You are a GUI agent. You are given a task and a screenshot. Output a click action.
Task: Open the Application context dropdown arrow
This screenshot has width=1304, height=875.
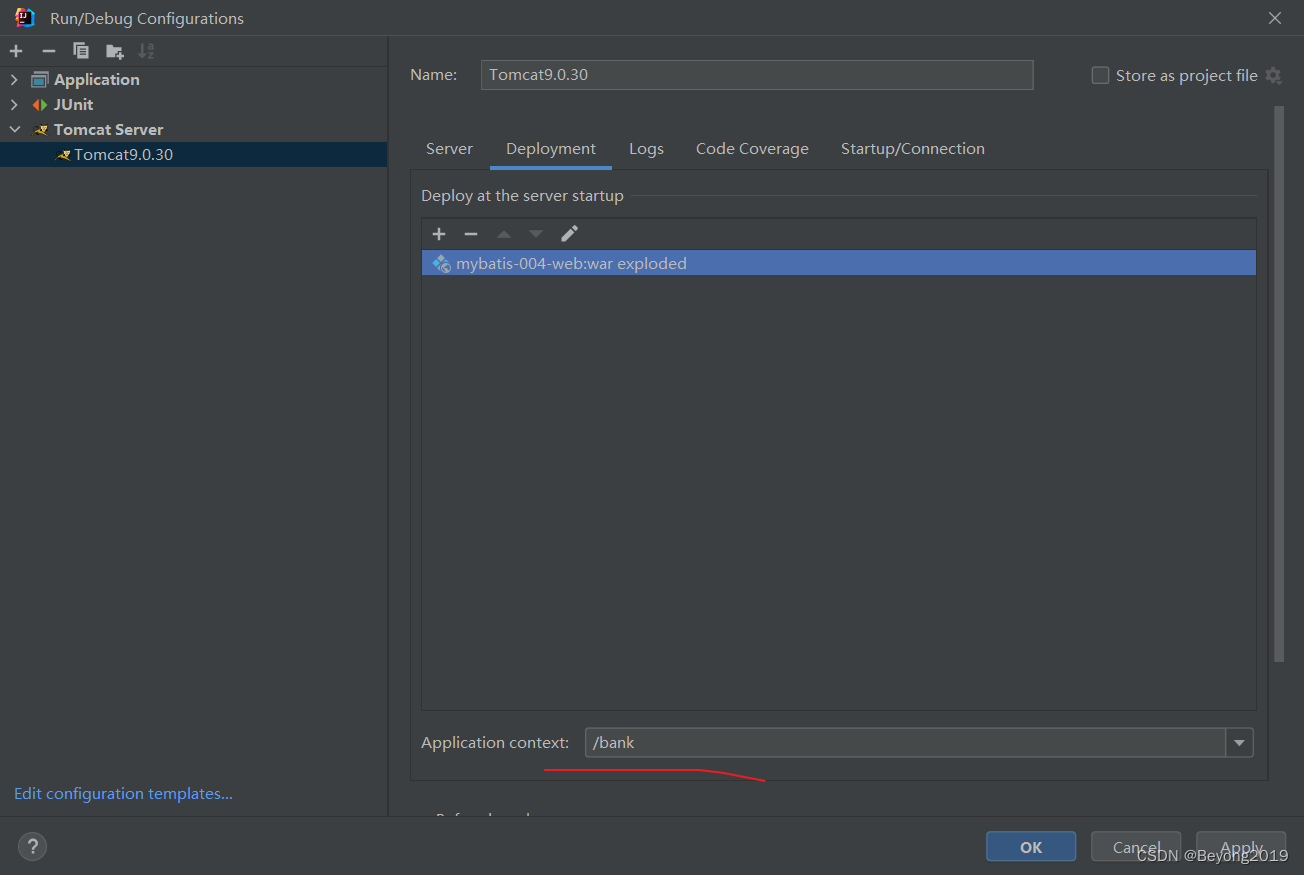1240,743
